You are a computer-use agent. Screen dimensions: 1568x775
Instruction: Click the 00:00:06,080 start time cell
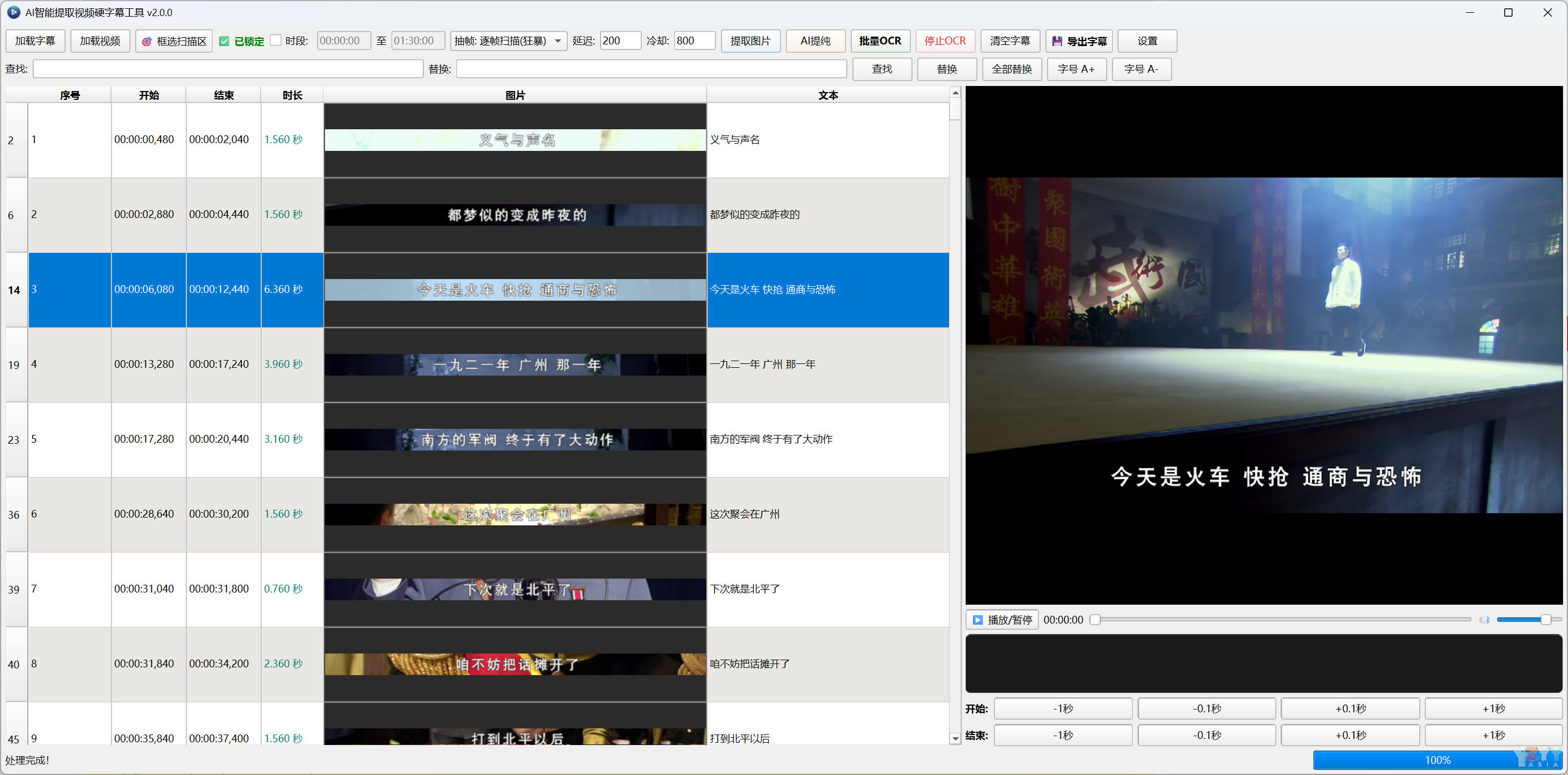coord(149,290)
